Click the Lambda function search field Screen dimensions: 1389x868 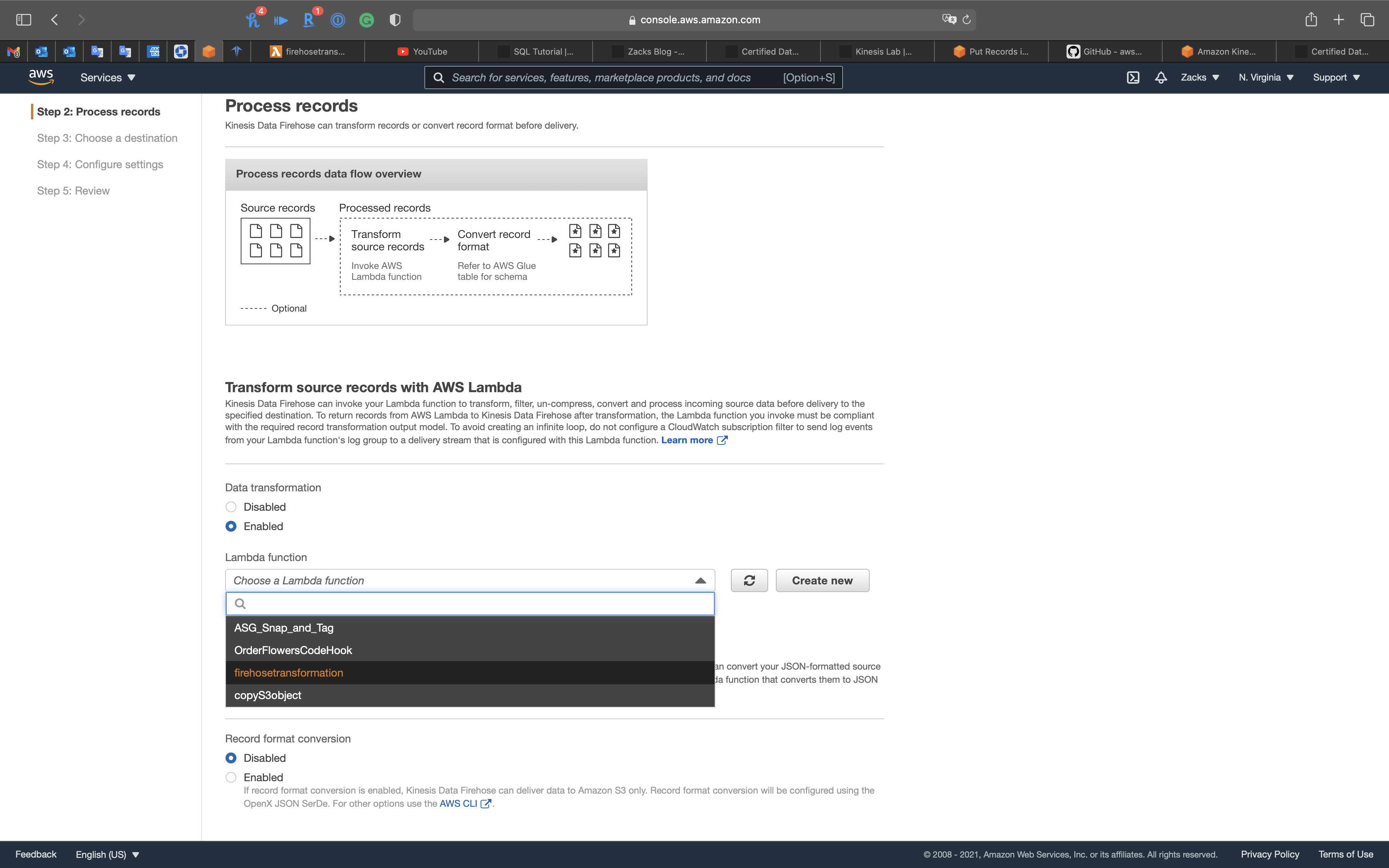click(476, 603)
